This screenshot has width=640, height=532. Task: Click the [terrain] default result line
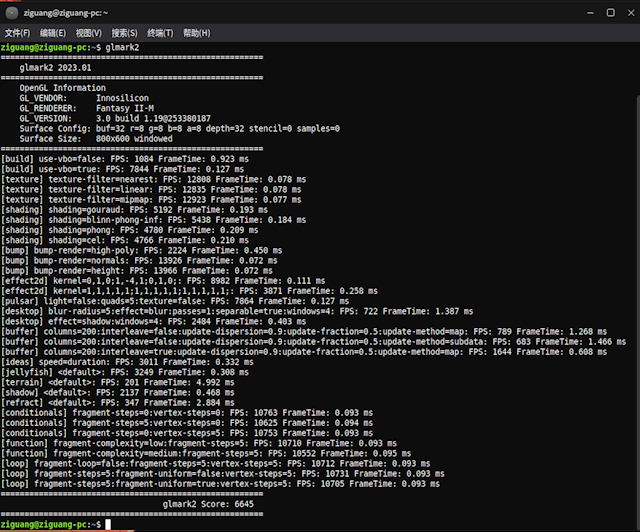128,381
